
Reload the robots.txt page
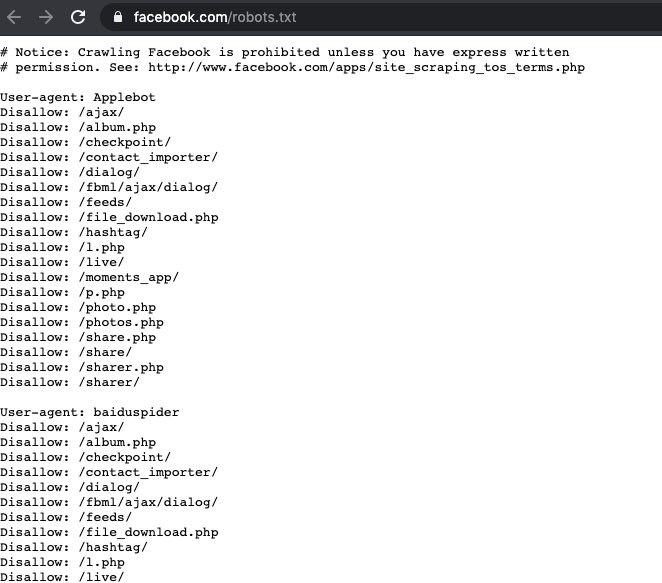click(77, 17)
